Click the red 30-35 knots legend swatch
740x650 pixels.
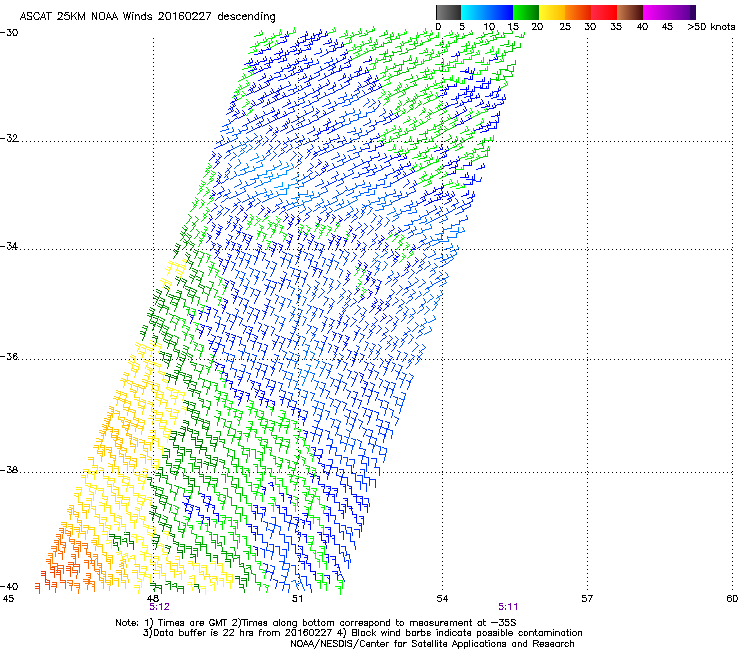click(x=604, y=12)
